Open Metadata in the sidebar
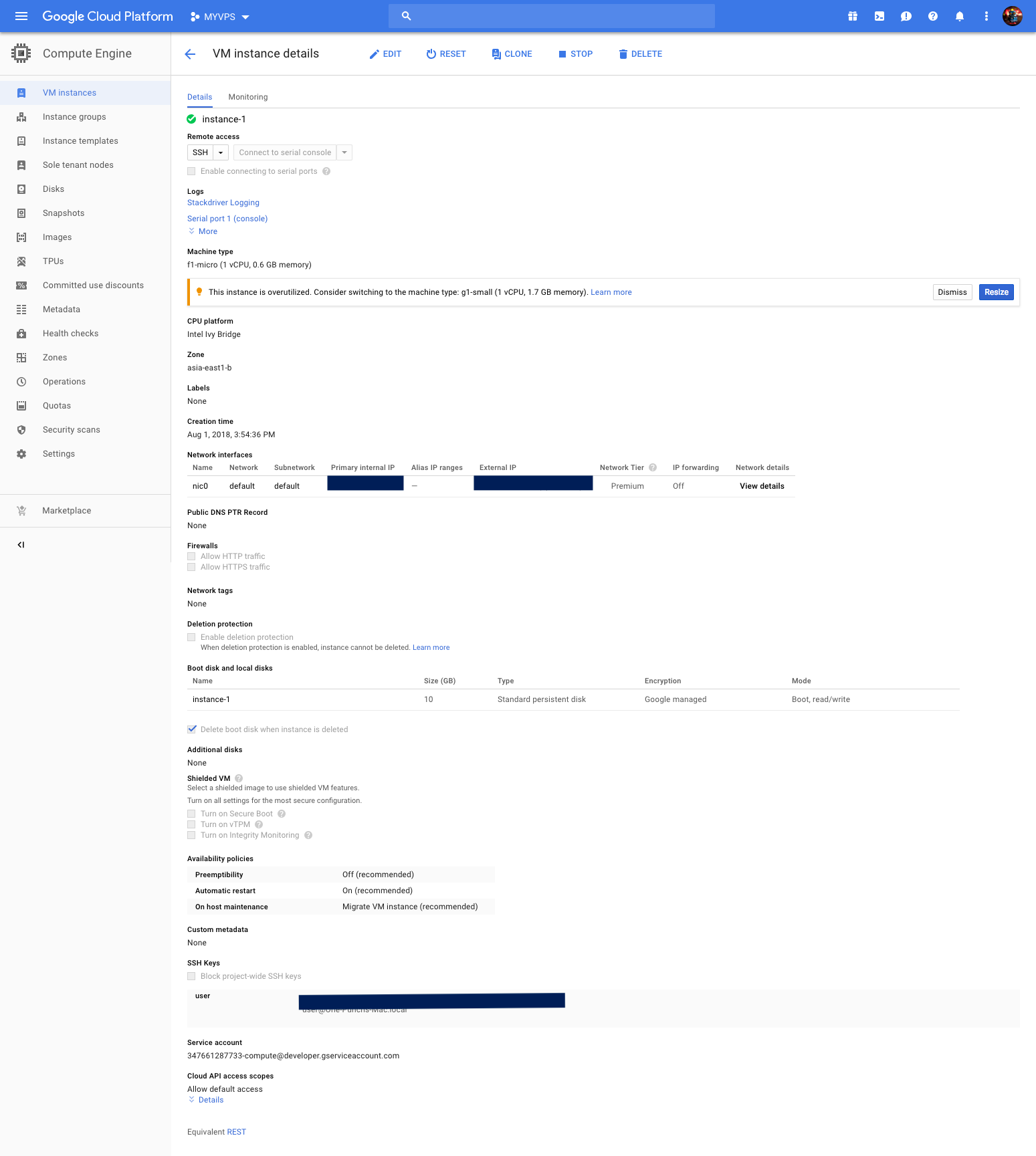 [x=85, y=310]
